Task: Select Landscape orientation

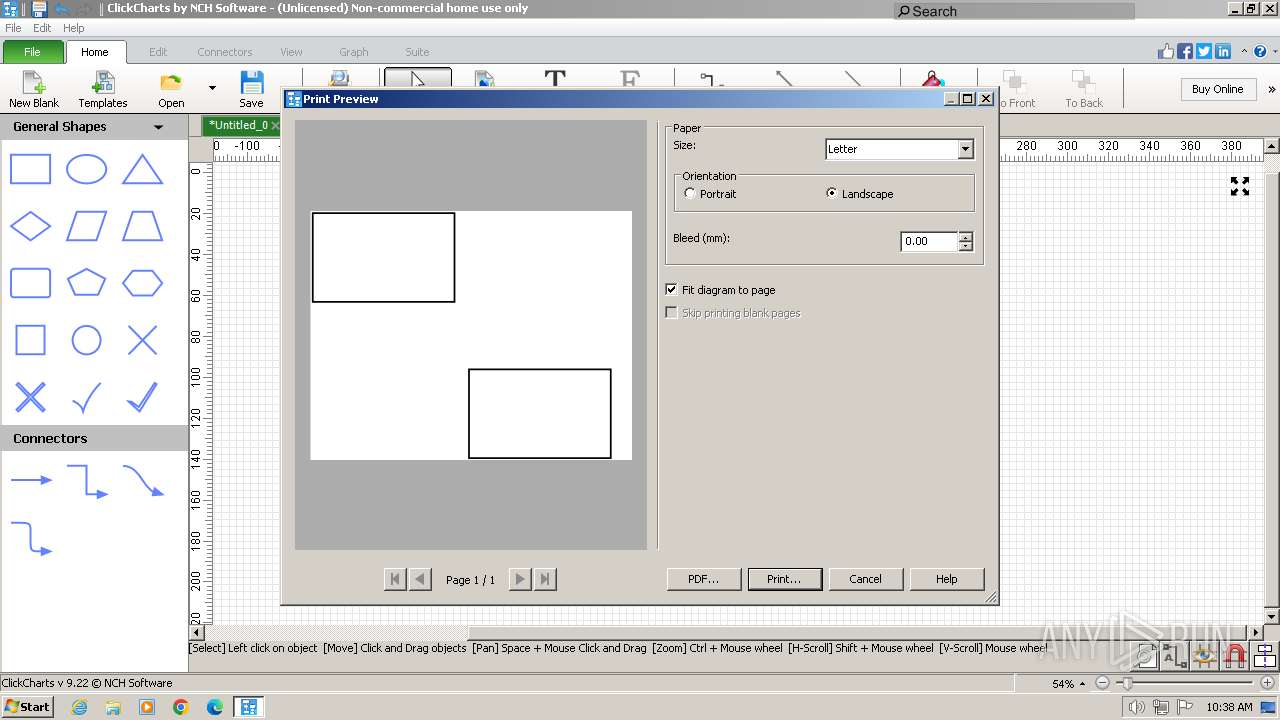Action: [860, 194]
